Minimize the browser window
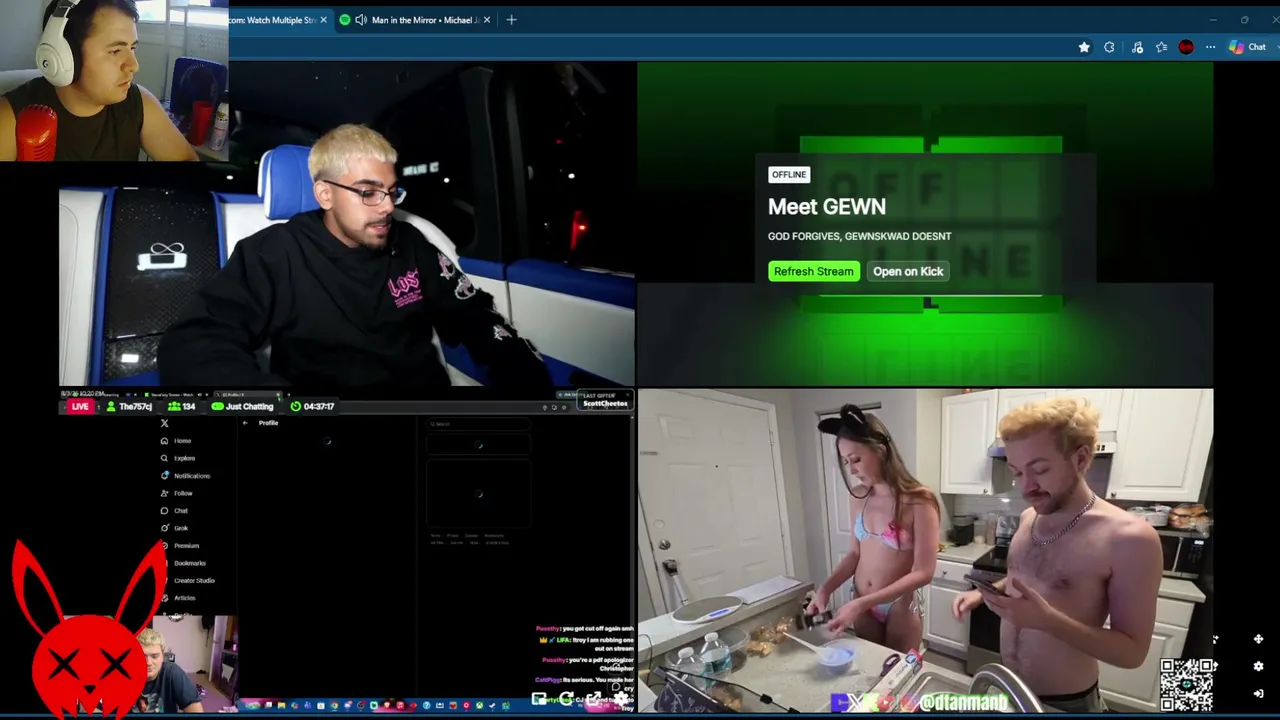 (1213, 20)
